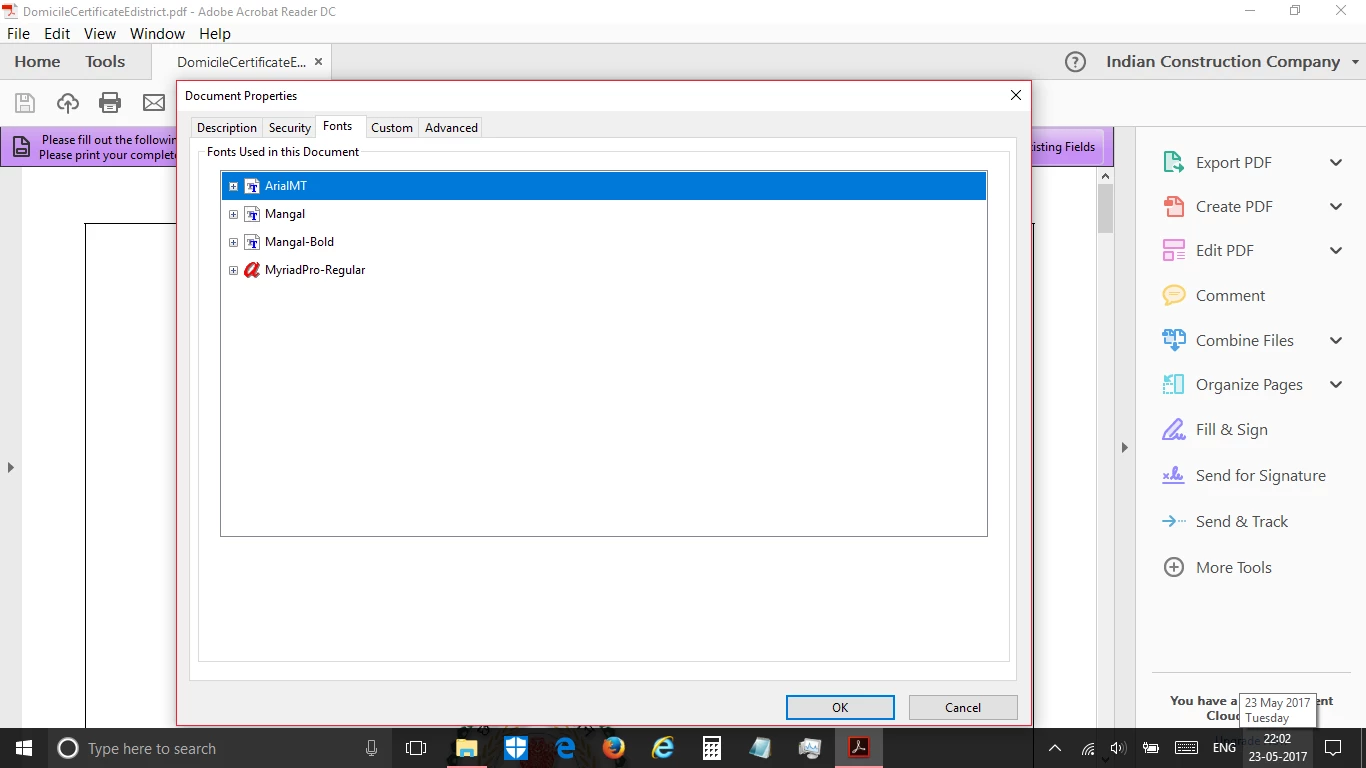The width and height of the screenshot is (1366, 768).
Task: Click the Create PDF icon
Action: click(x=1173, y=206)
